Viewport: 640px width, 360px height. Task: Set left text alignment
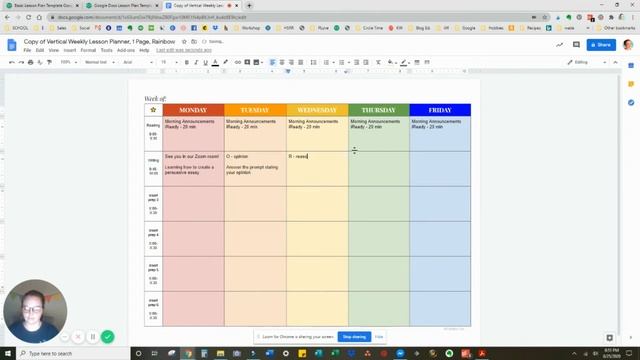272,62
